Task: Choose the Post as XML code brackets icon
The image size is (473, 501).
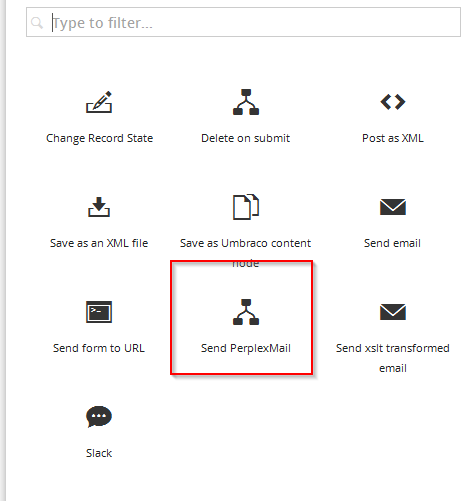Action: (x=393, y=102)
